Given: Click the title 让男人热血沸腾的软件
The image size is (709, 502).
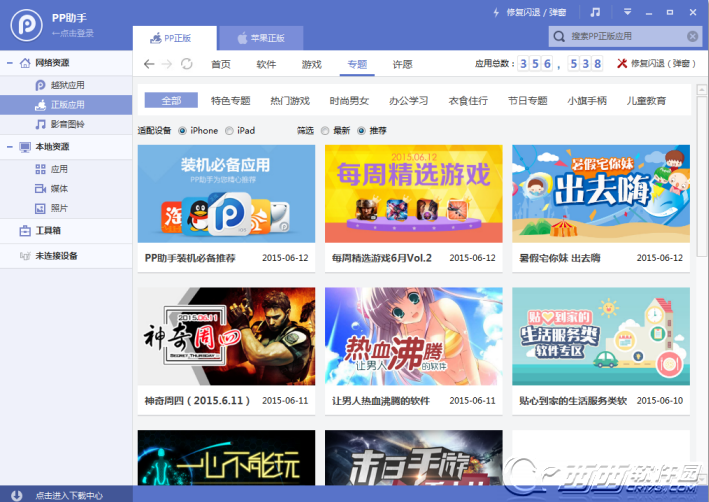Looking at the screenshot, I should click(381, 401).
